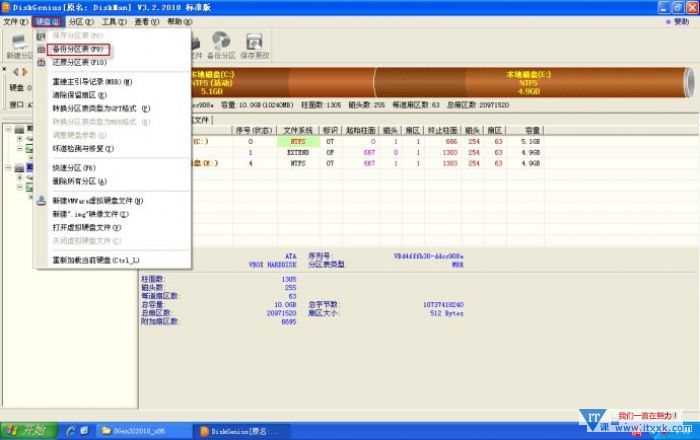
Task: Click the 10737418240 total bytes value
Action: pos(443,305)
